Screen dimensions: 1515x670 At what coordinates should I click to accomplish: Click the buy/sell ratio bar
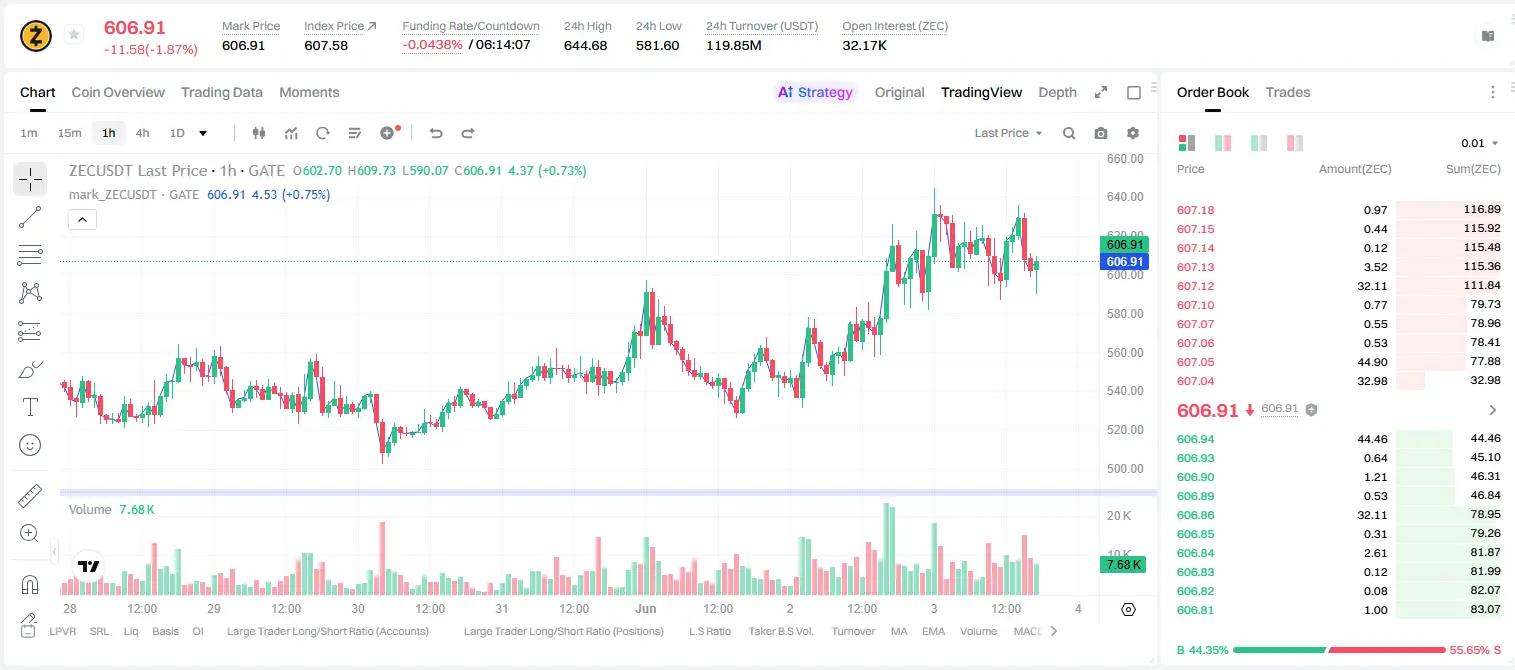click(1339, 650)
